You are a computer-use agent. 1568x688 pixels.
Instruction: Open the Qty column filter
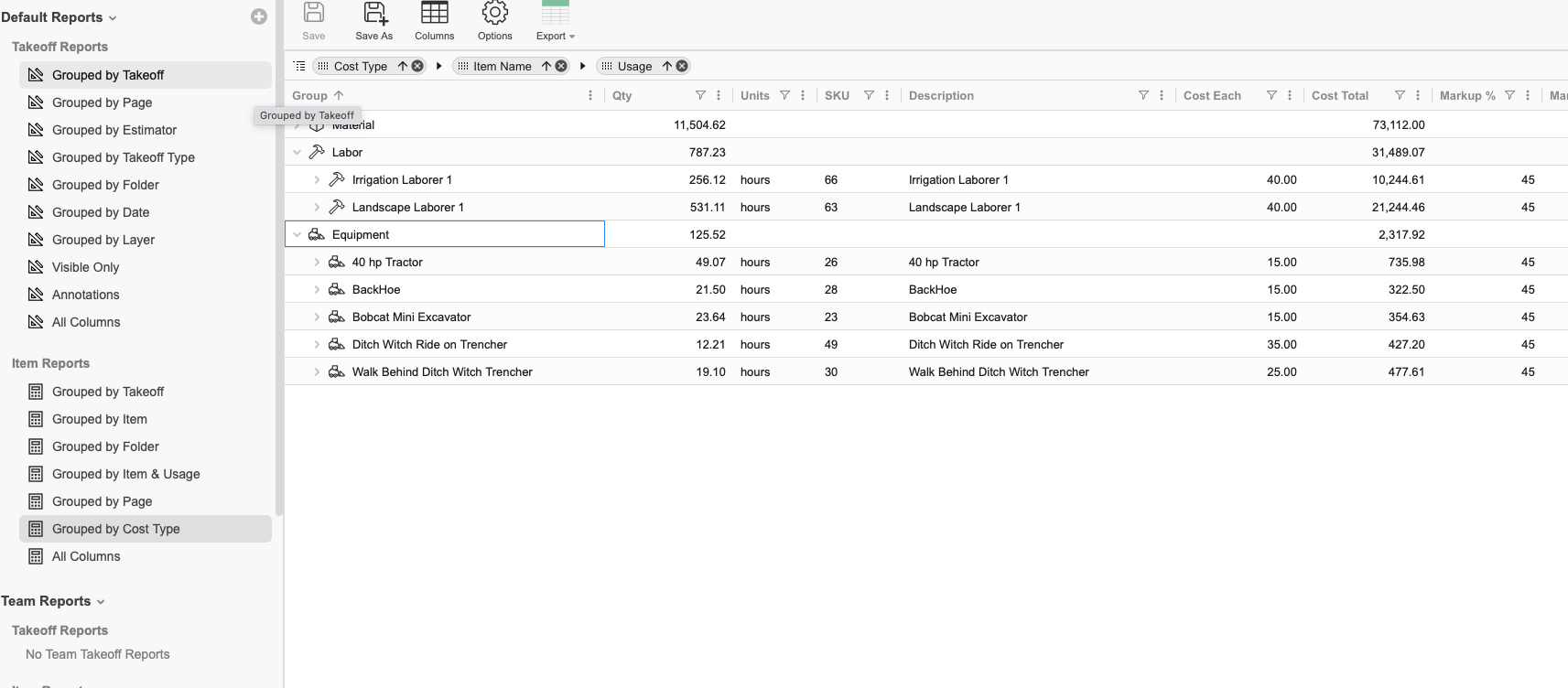coord(700,95)
